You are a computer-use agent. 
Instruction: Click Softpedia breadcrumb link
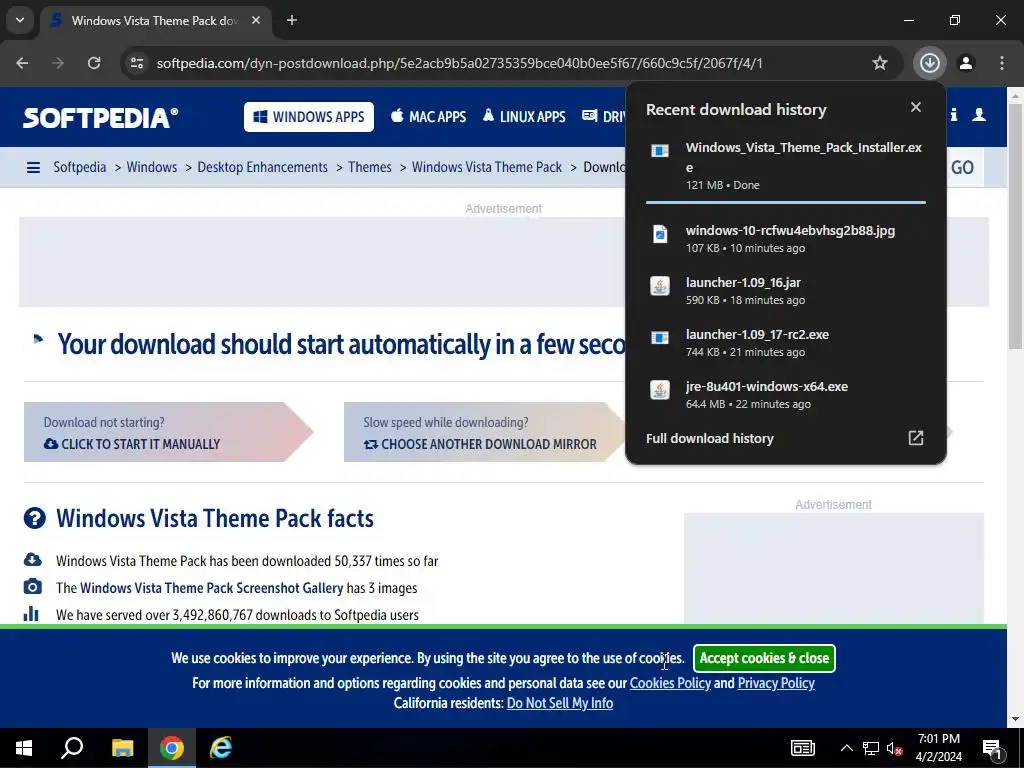[80, 167]
